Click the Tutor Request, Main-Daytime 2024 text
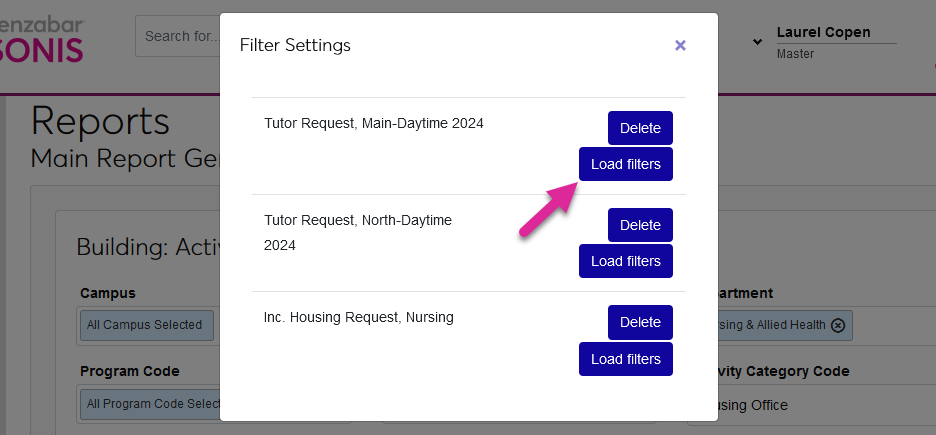The image size is (936, 435). (x=374, y=124)
